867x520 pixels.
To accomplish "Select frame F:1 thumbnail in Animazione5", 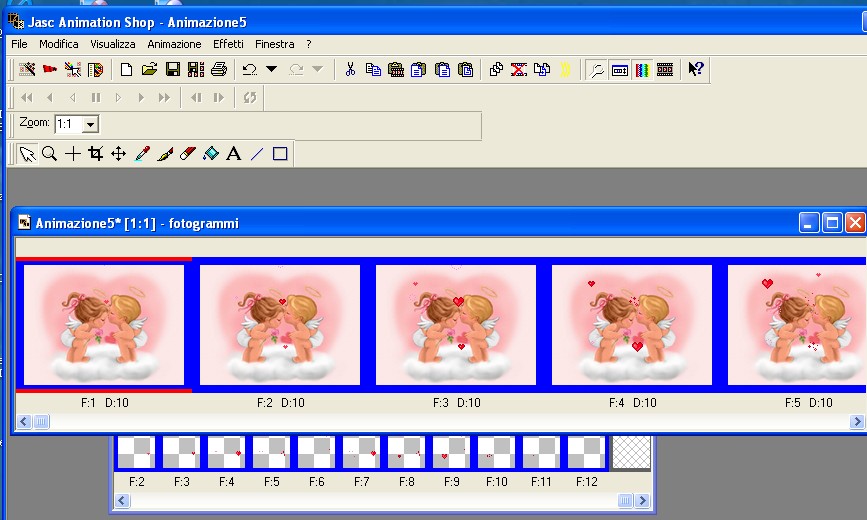I will [104, 325].
